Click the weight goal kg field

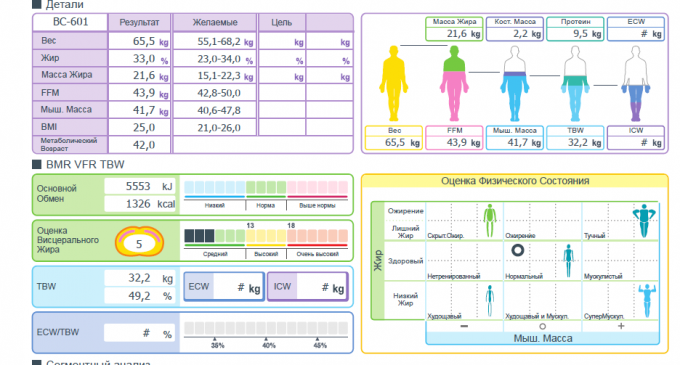[282, 42]
